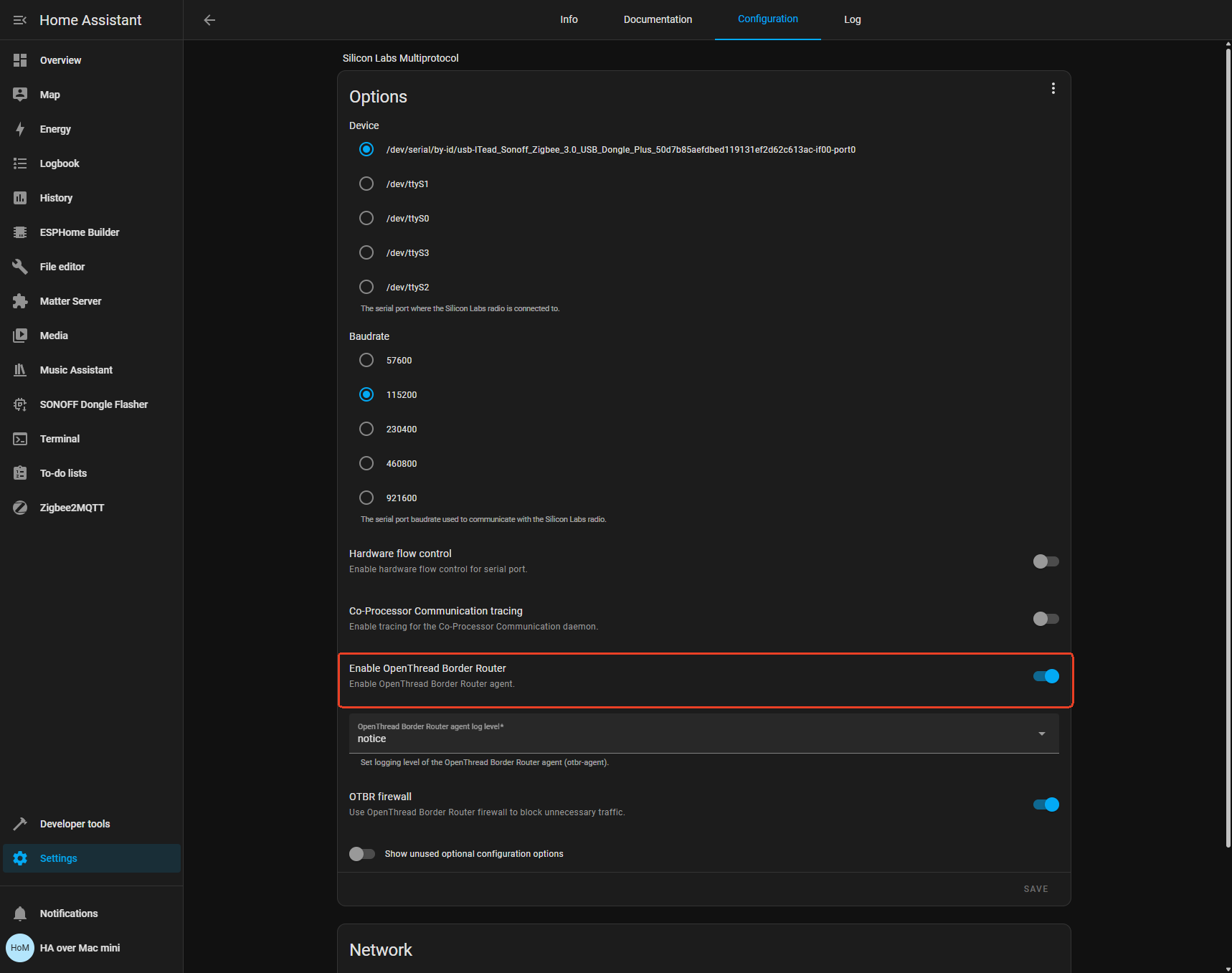Open Settings label in the sidebar

coord(59,858)
